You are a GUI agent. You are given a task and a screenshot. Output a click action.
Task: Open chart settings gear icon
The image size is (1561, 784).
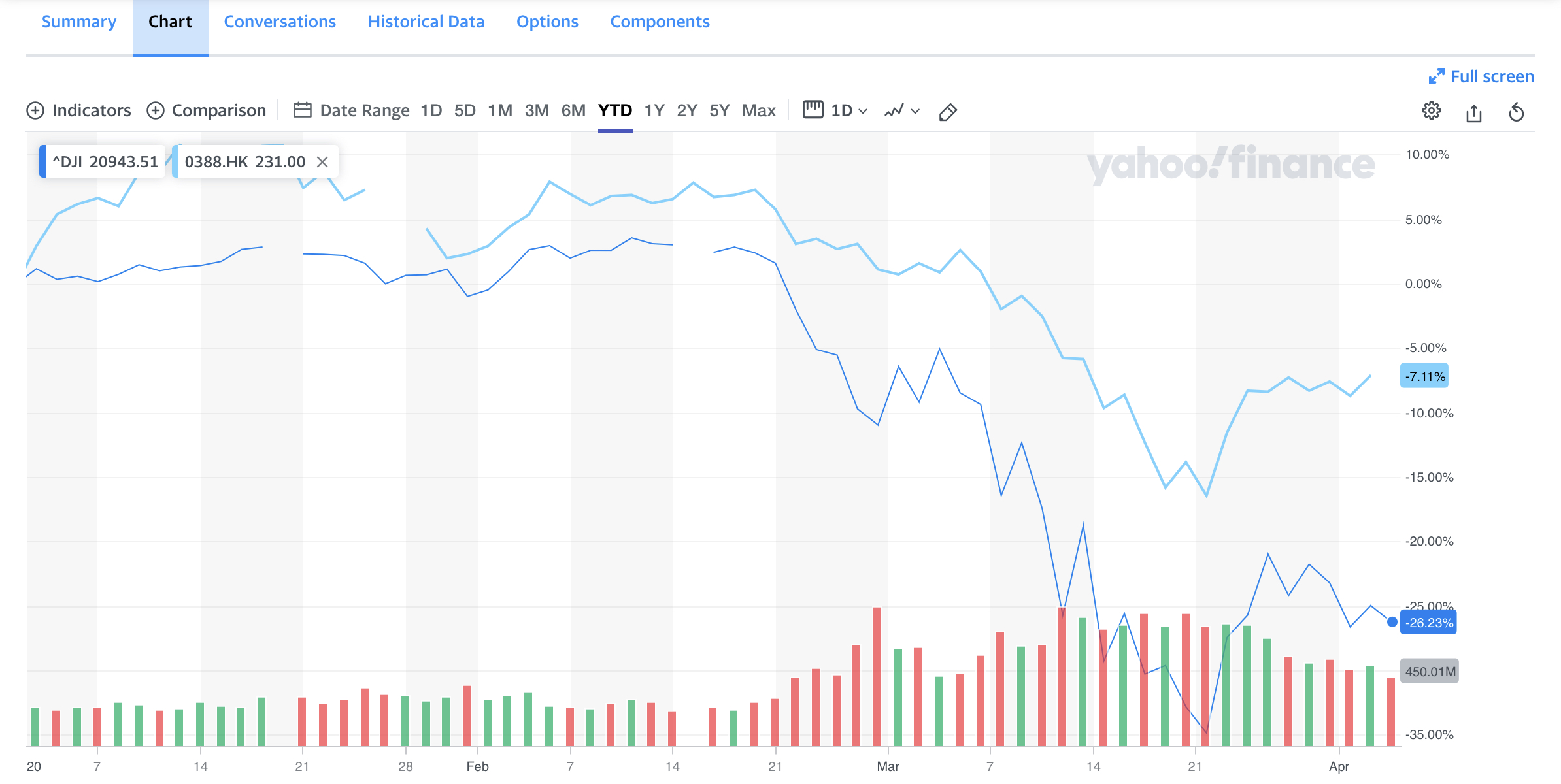[1431, 111]
